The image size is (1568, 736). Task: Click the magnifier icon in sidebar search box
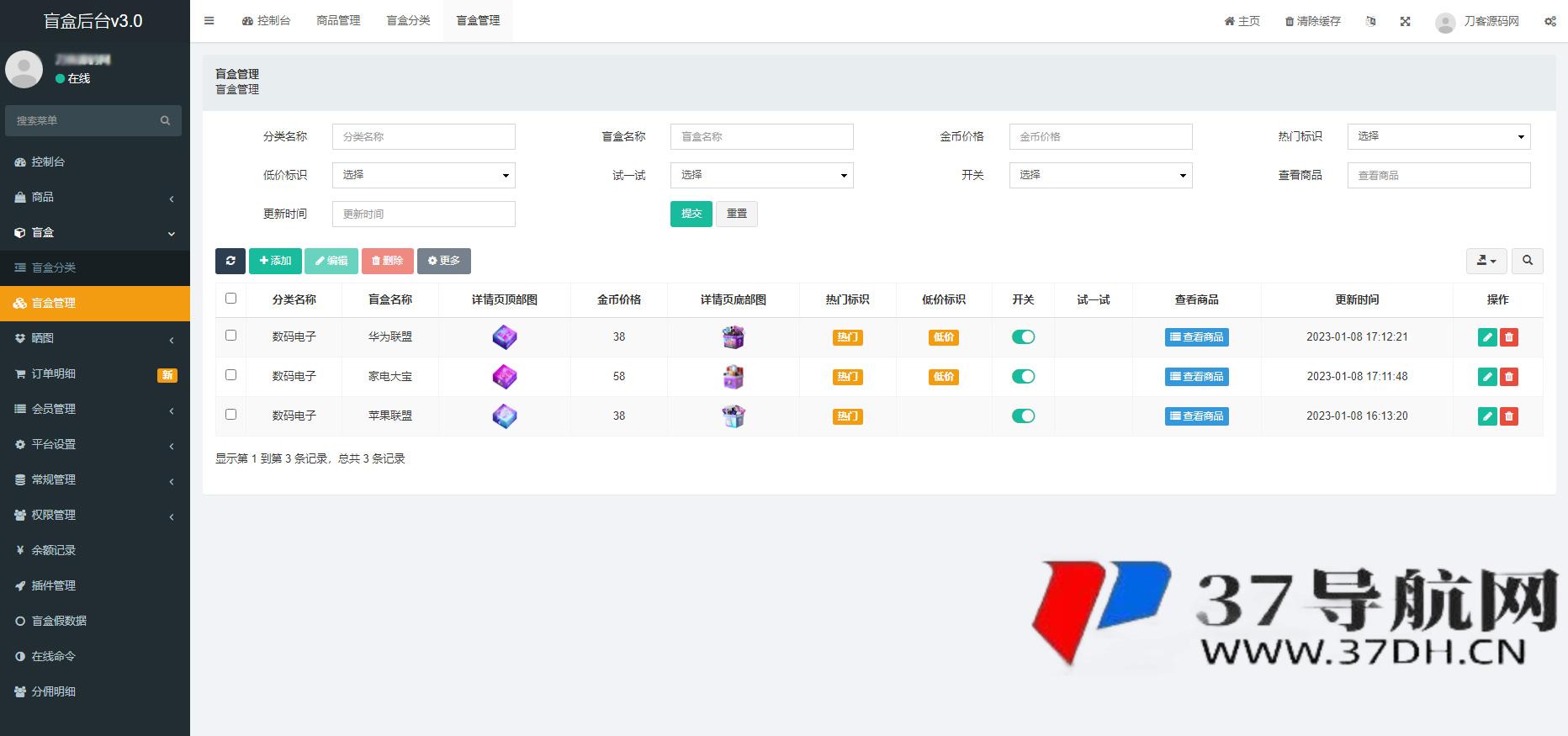pyautogui.click(x=165, y=121)
